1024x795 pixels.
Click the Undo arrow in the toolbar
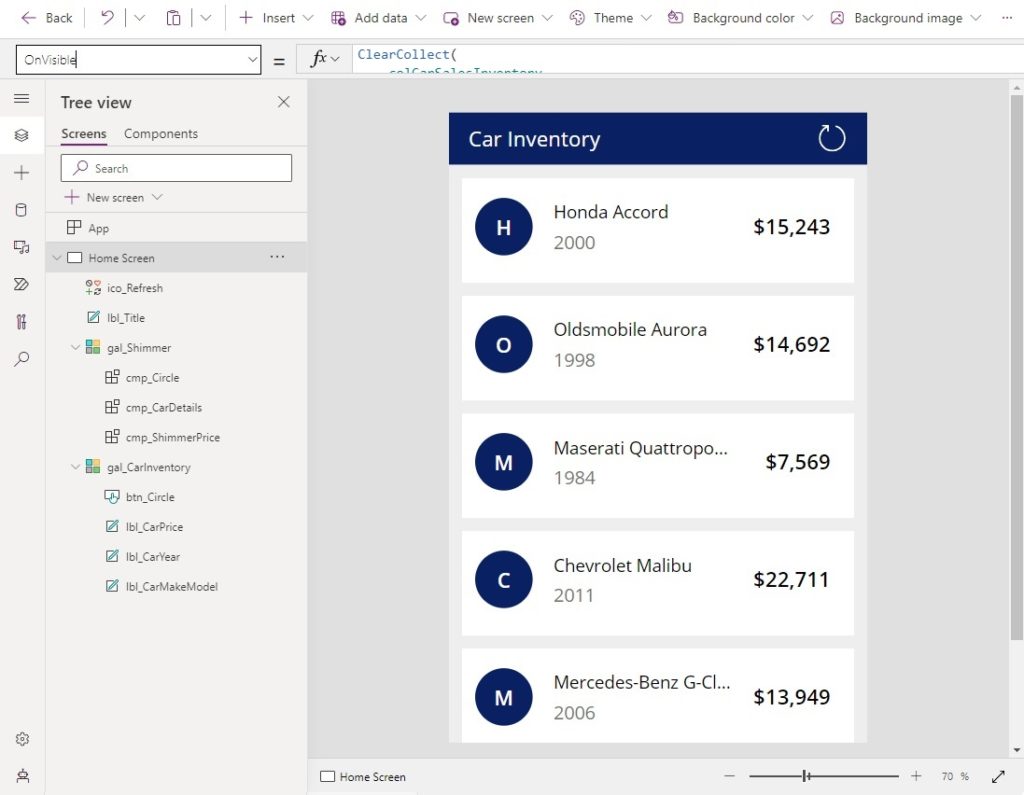(x=107, y=18)
